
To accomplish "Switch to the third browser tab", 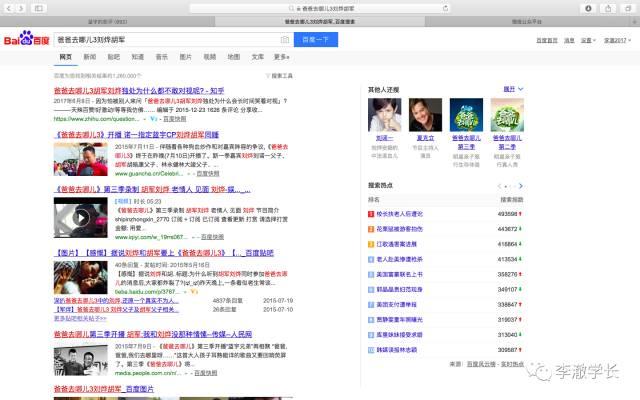I will click(527, 21).
